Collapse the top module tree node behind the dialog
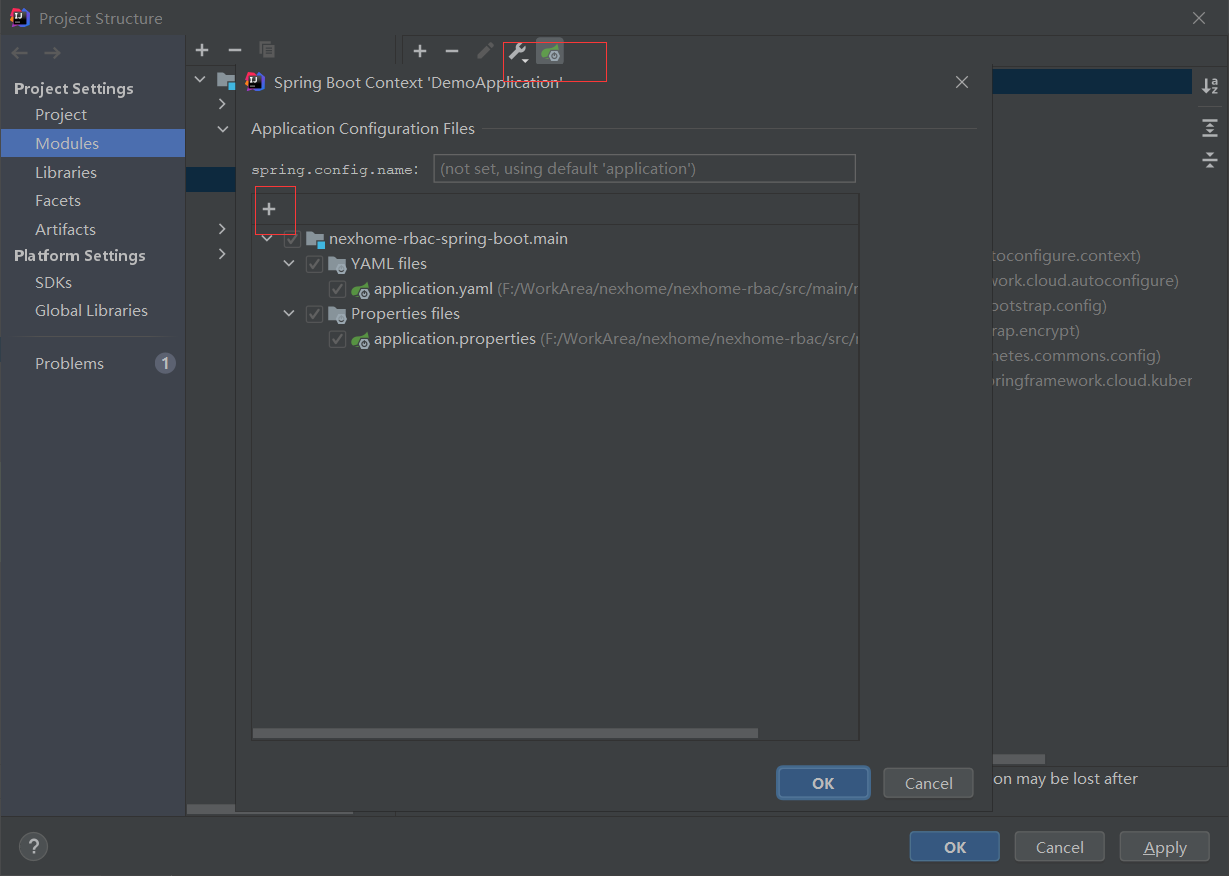1229x876 pixels. point(201,79)
